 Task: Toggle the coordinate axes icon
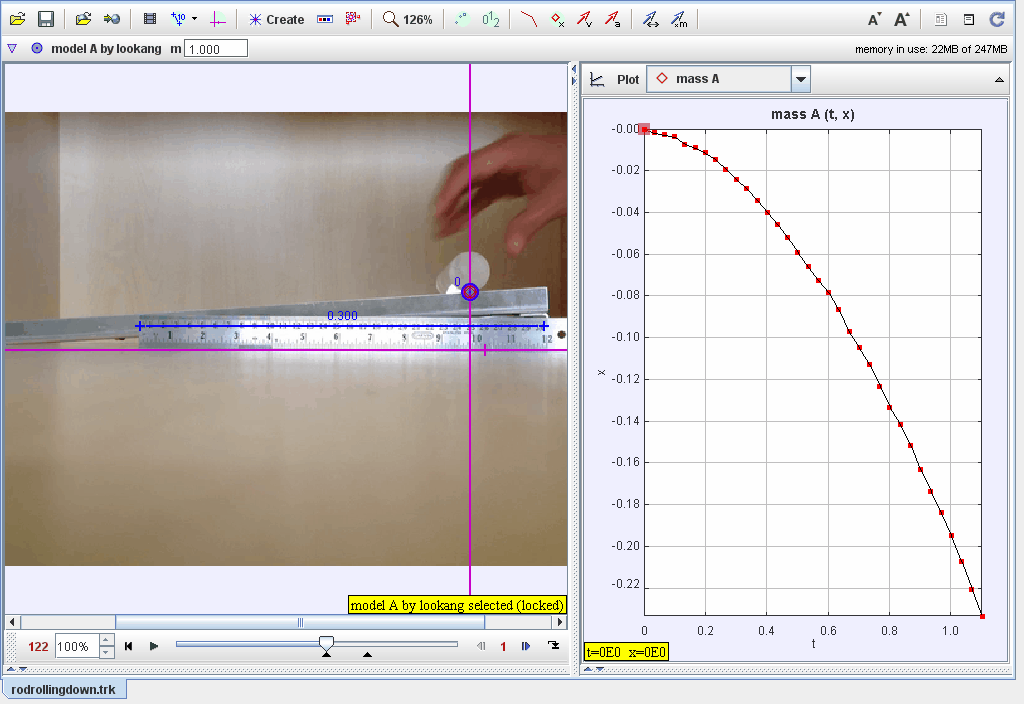coord(217,20)
